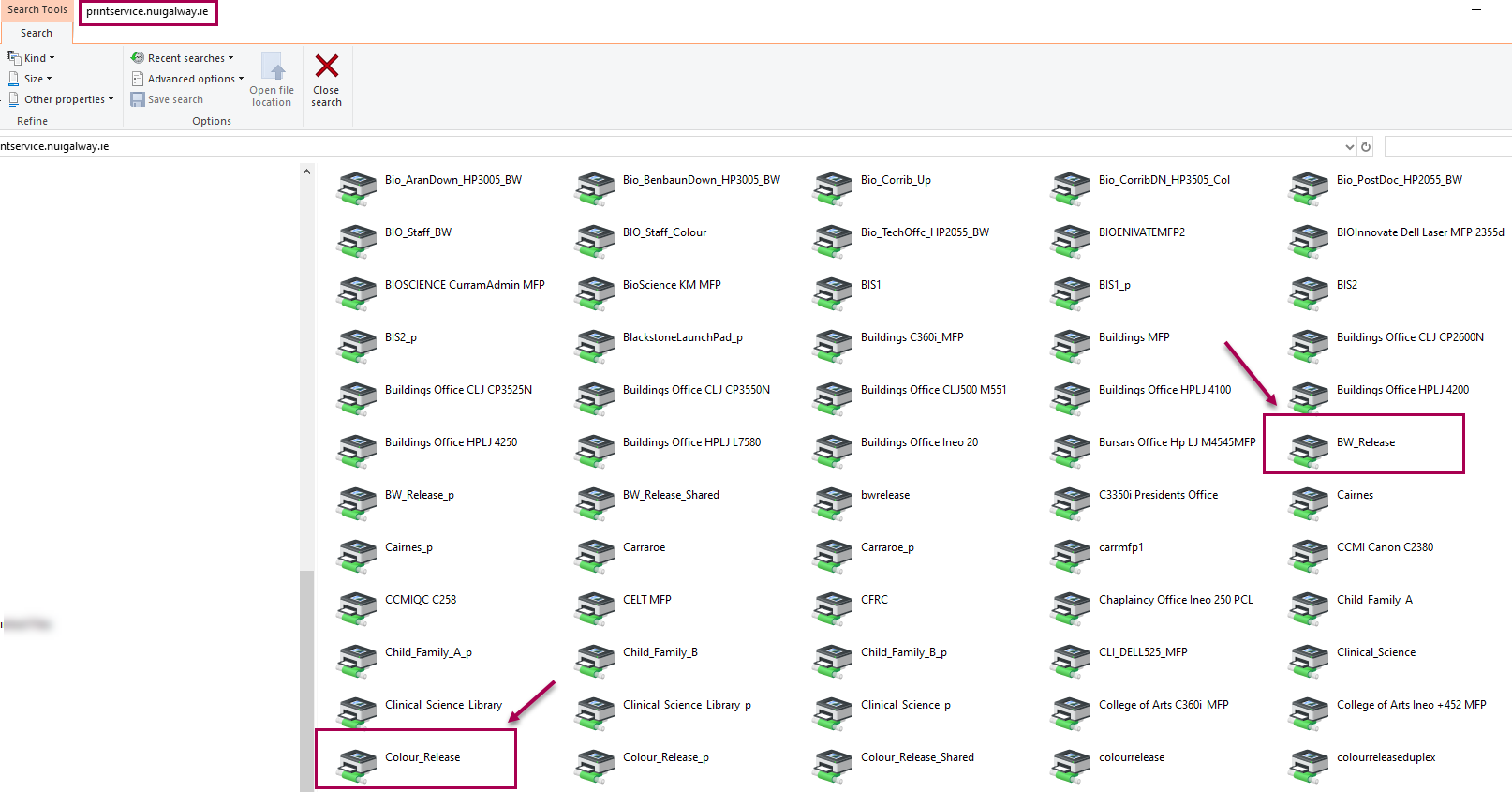This screenshot has width=1512, height=792.
Task: Switch to the Search ribbon tab
Action: [x=37, y=33]
